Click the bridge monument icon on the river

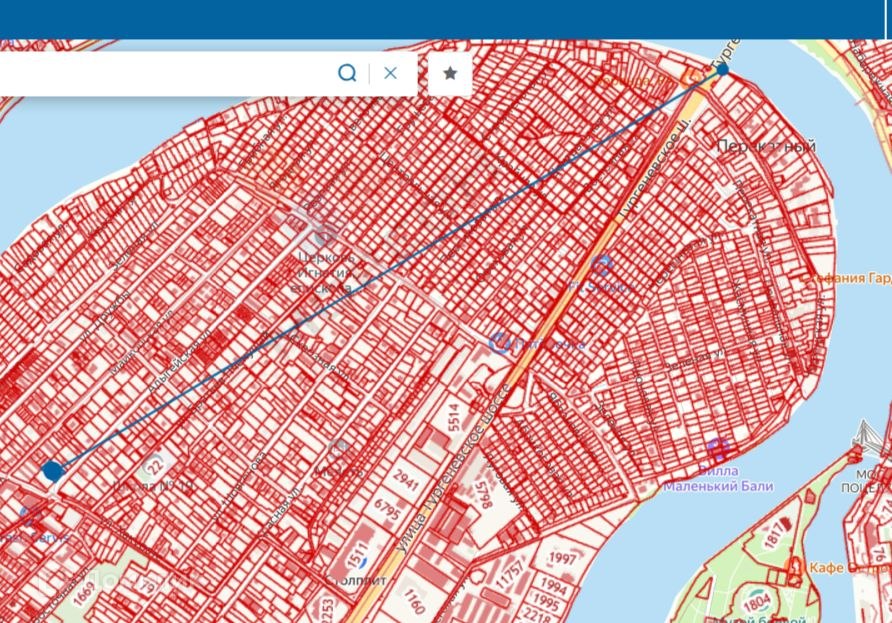tap(866, 438)
